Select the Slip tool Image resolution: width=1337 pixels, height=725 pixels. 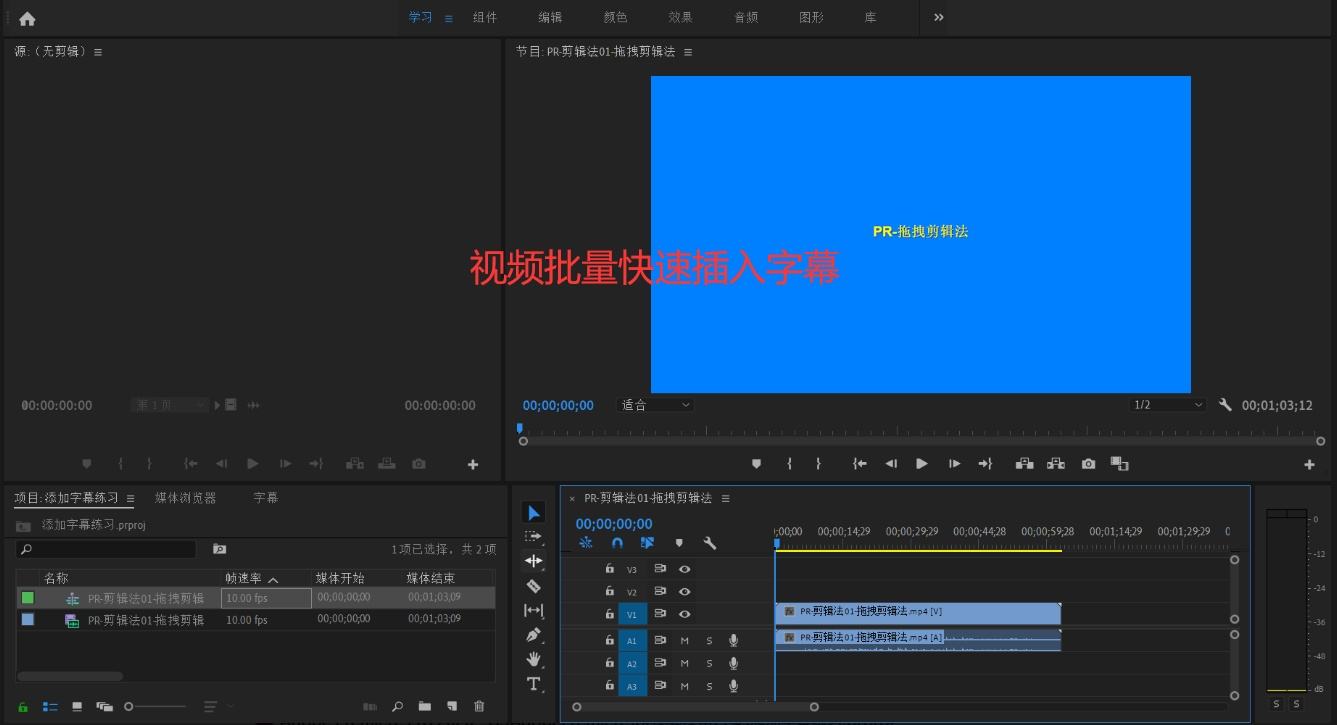534,610
